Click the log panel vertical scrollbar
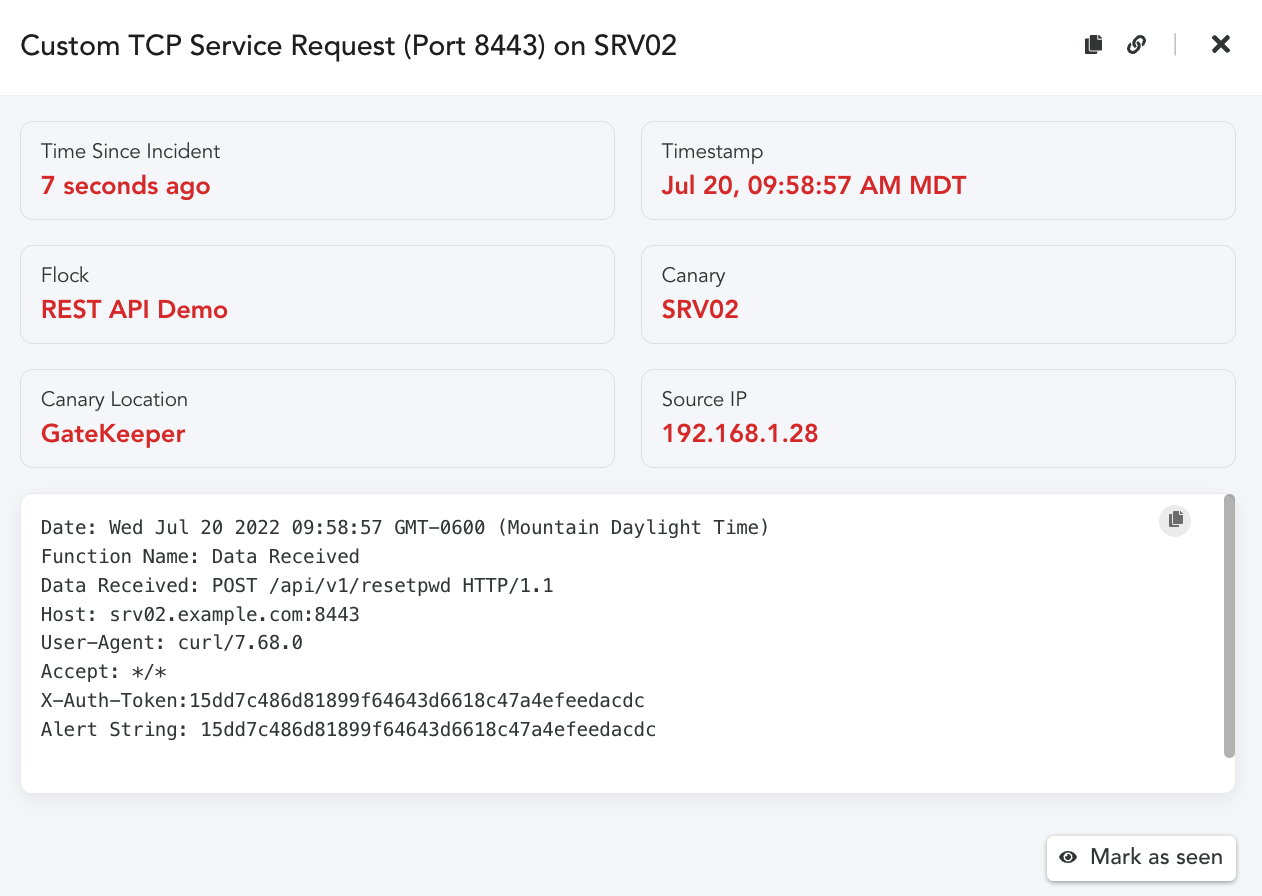 tap(1229, 625)
